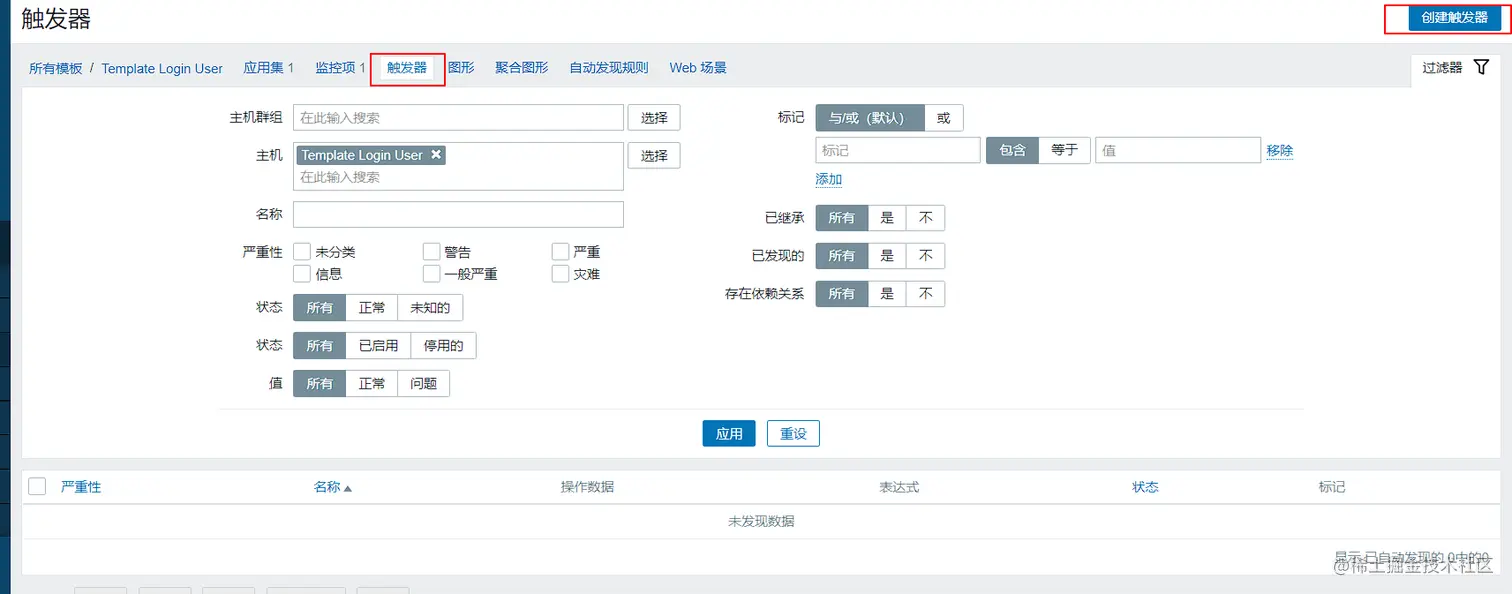Choose 等于 tag operator
Screen dimensions: 1512x594
pyautogui.click(x=1065, y=150)
